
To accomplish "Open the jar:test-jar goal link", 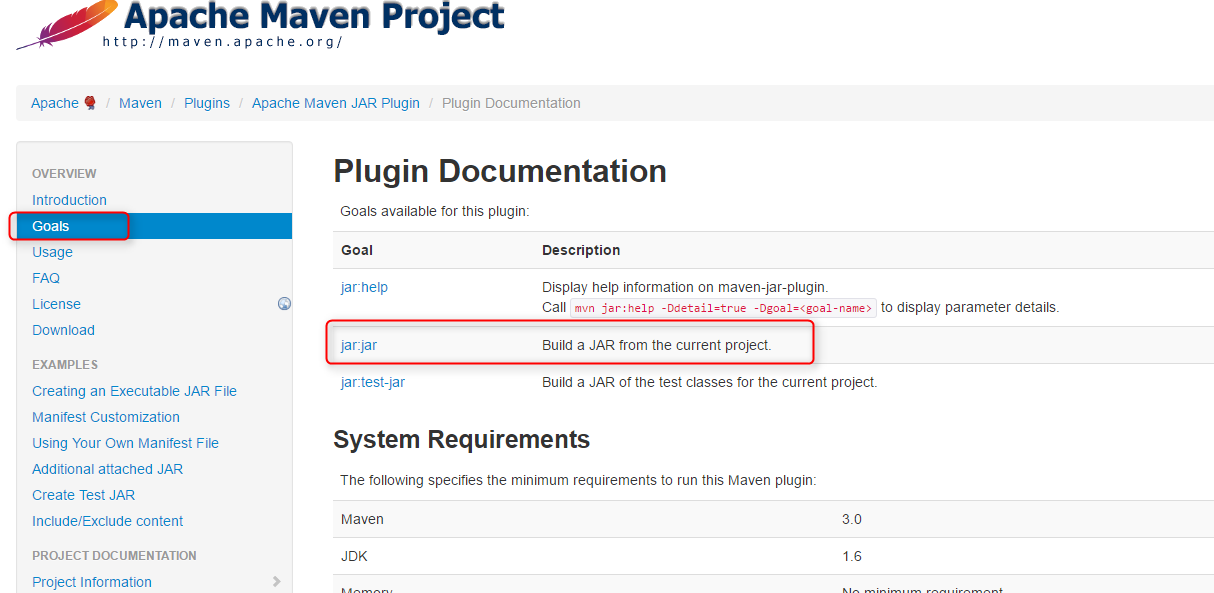I will coord(373,382).
